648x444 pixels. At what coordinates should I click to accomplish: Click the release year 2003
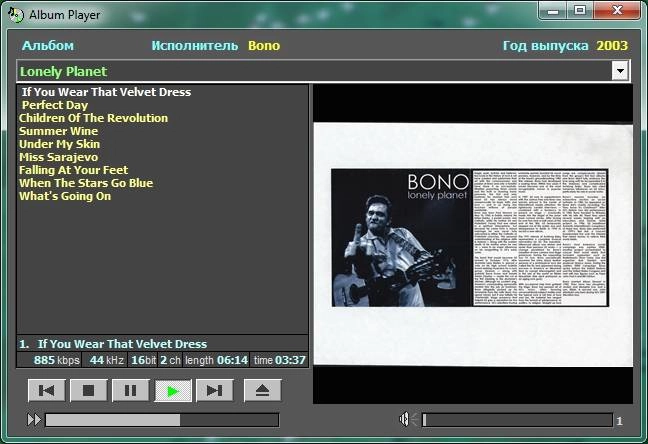click(x=612, y=45)
